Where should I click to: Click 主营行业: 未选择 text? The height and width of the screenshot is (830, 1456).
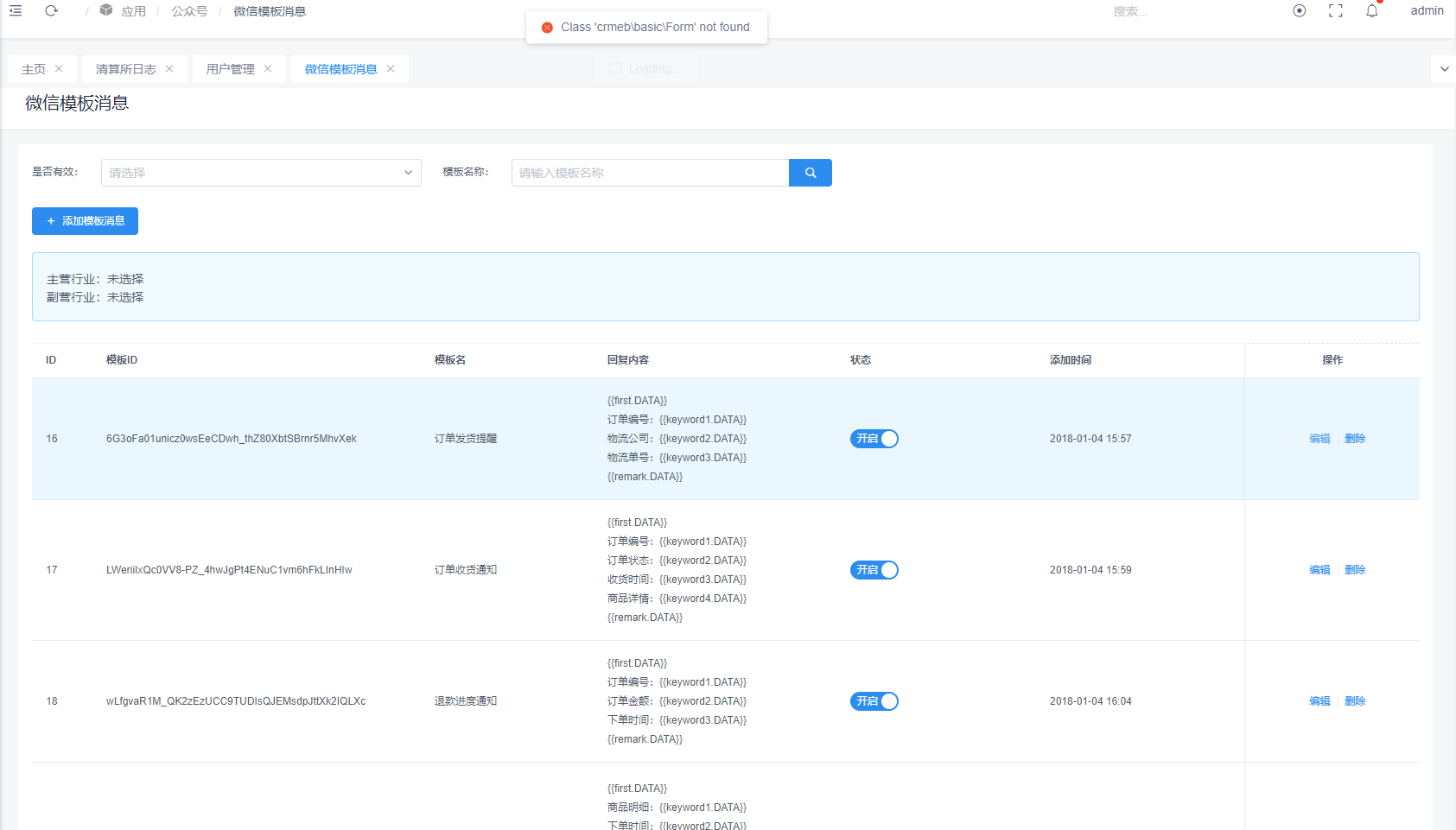point(95,279)
